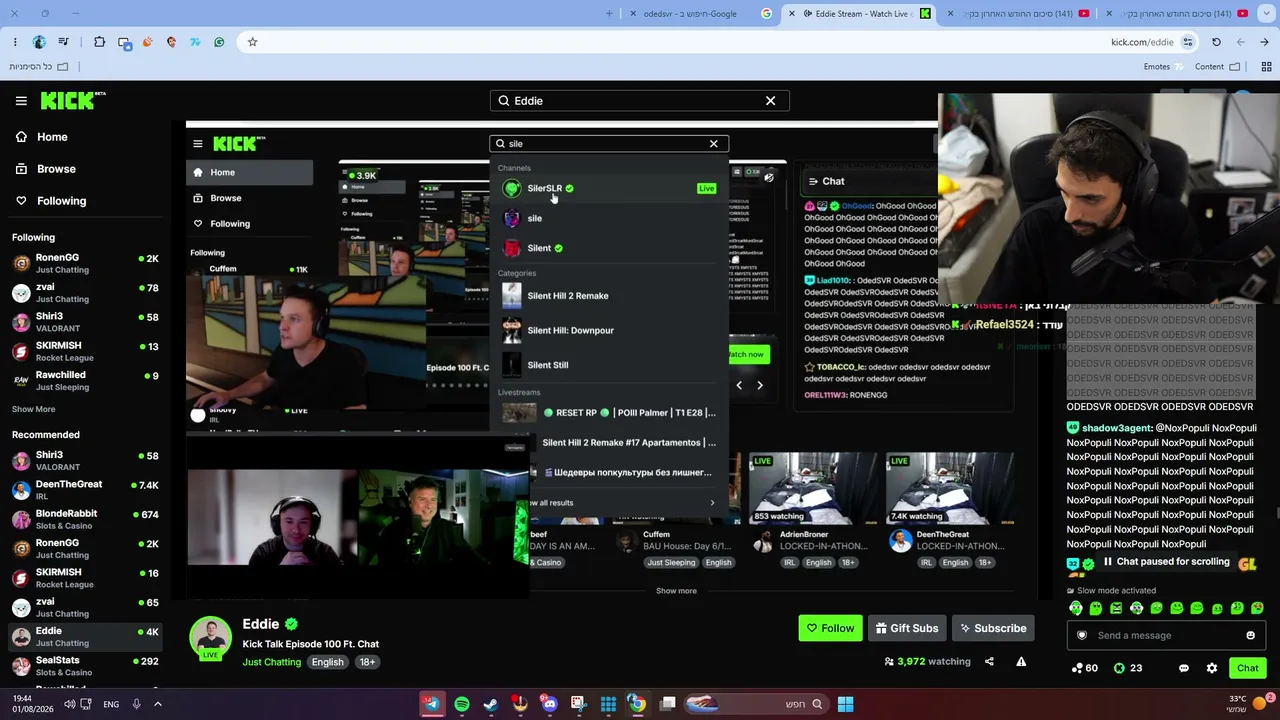1280x720 pixels.
Task: Resume chat via "Chat paused for scrolling"
Action: pos(1165,562)
